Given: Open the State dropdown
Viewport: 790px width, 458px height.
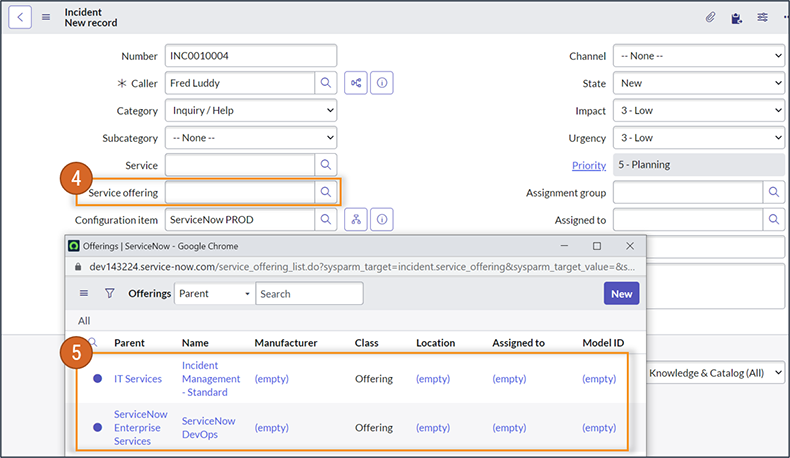Looking at the screenshot, I should pyautogui.click(x=699, y=83).
